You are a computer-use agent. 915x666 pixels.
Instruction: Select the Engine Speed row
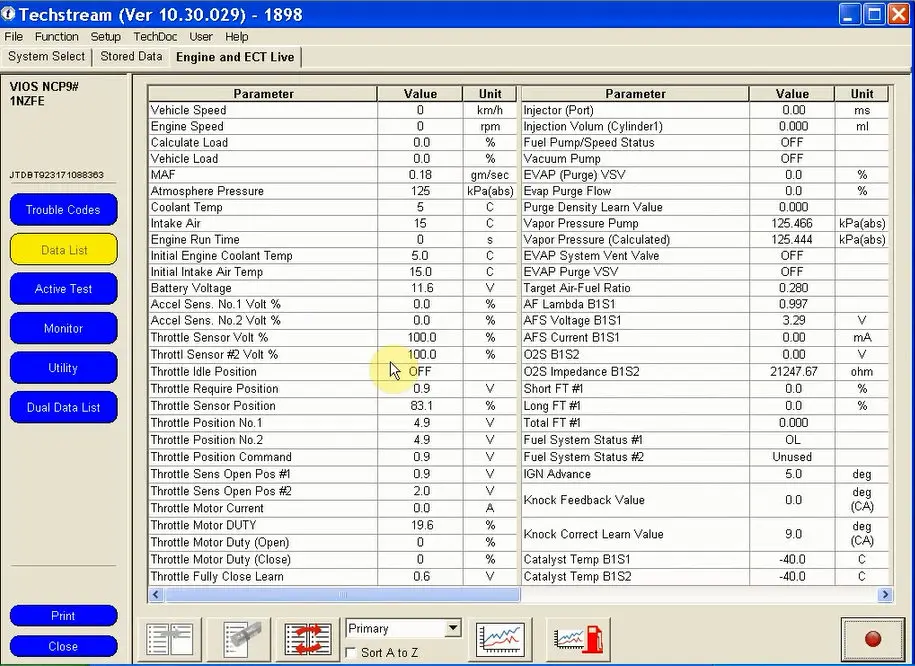pyautogui.click(x=333, y=126)
